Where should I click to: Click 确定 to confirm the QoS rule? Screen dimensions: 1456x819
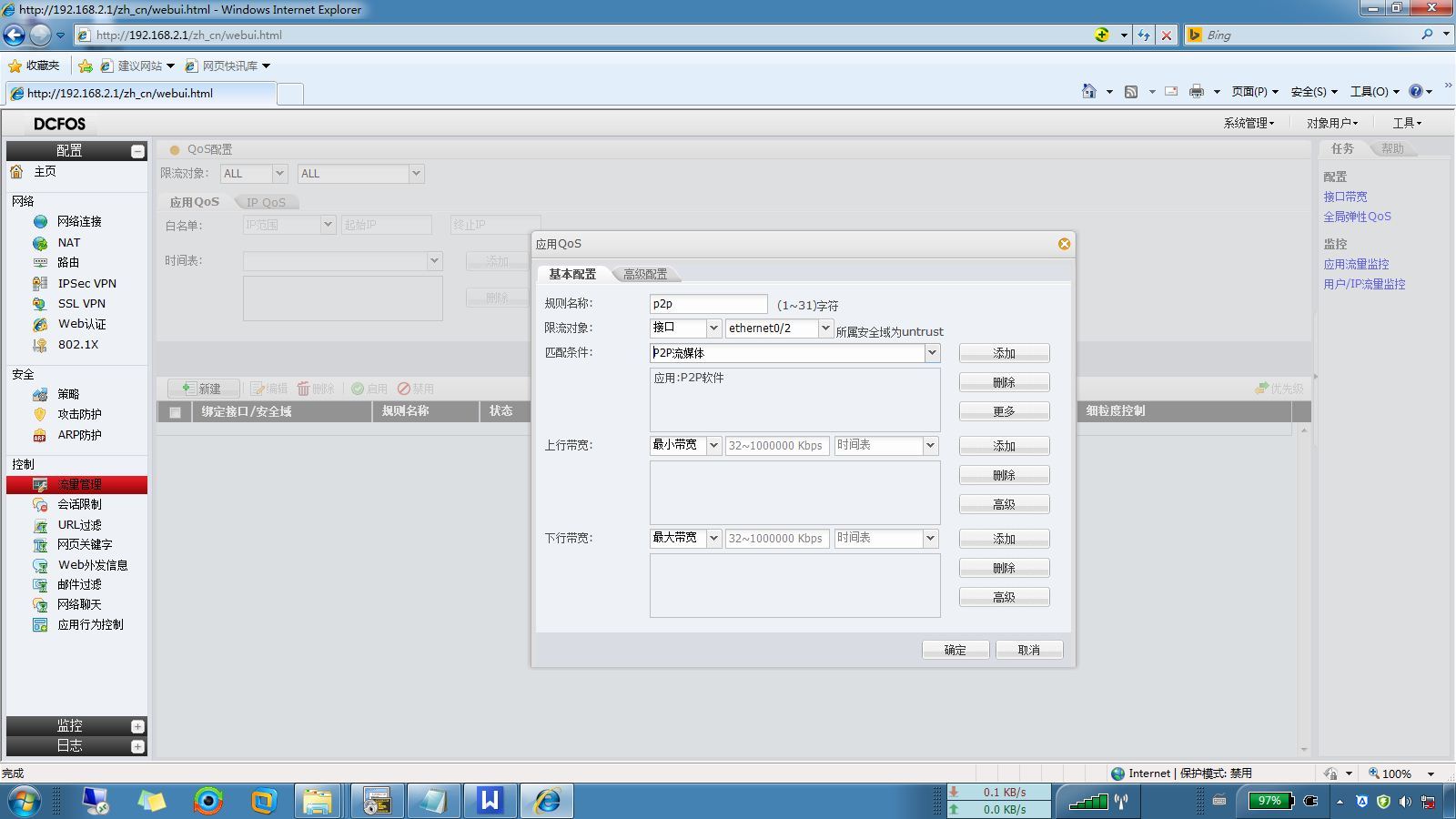click(x=955, y=650)
